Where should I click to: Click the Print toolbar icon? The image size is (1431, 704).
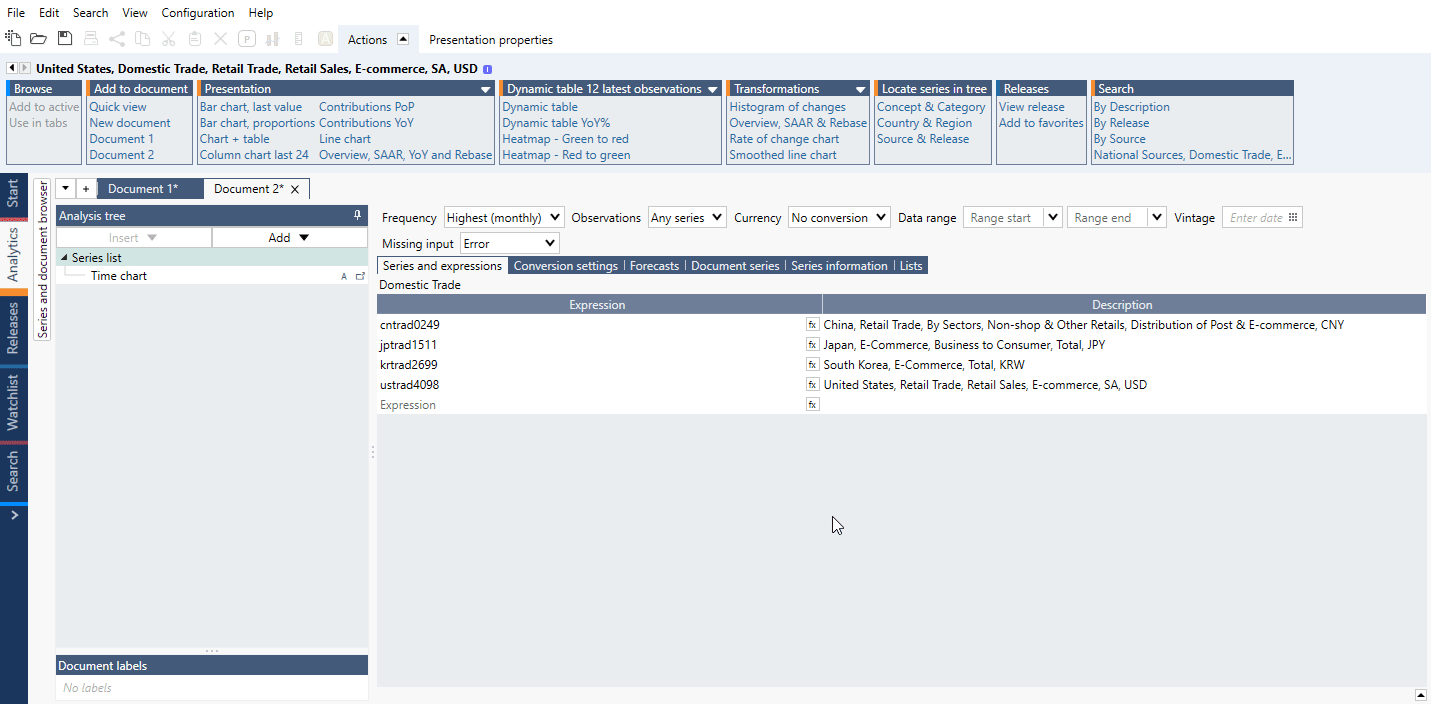[x=91, y=39]
